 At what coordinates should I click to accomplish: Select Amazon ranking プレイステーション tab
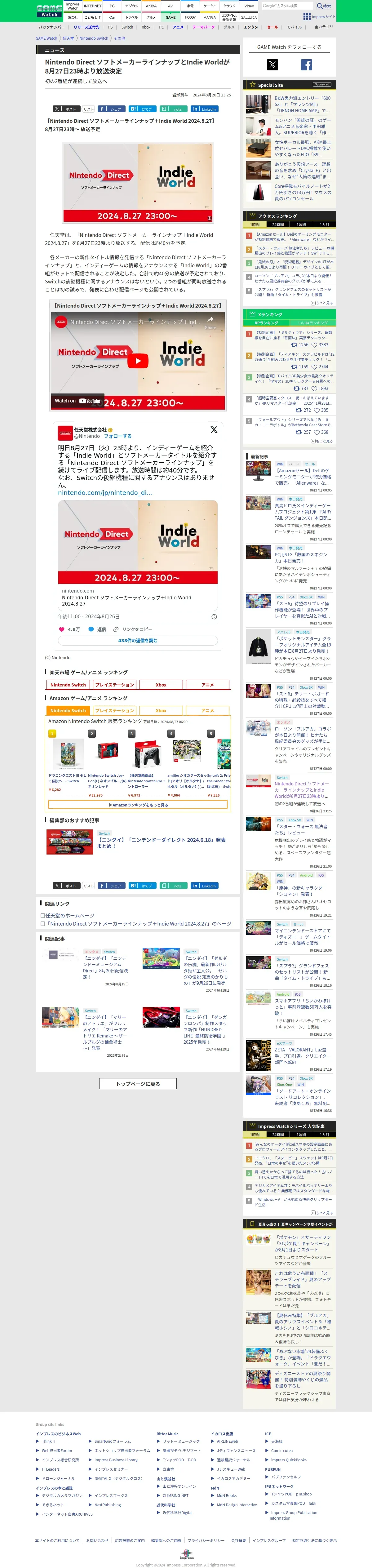coord(114,710)
